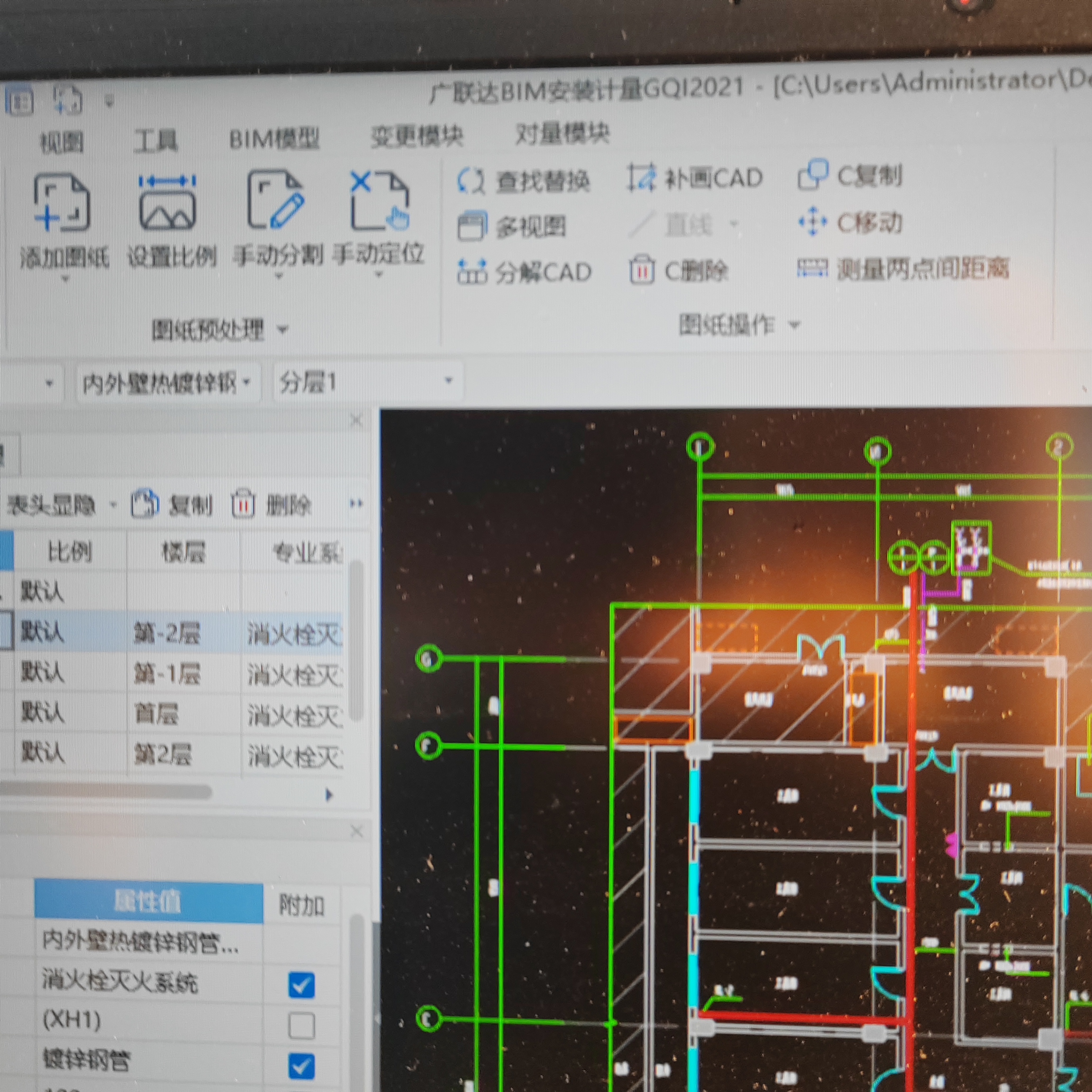
Task: Expand the 图纸操作 group arrow
Action: coord(795,325)
